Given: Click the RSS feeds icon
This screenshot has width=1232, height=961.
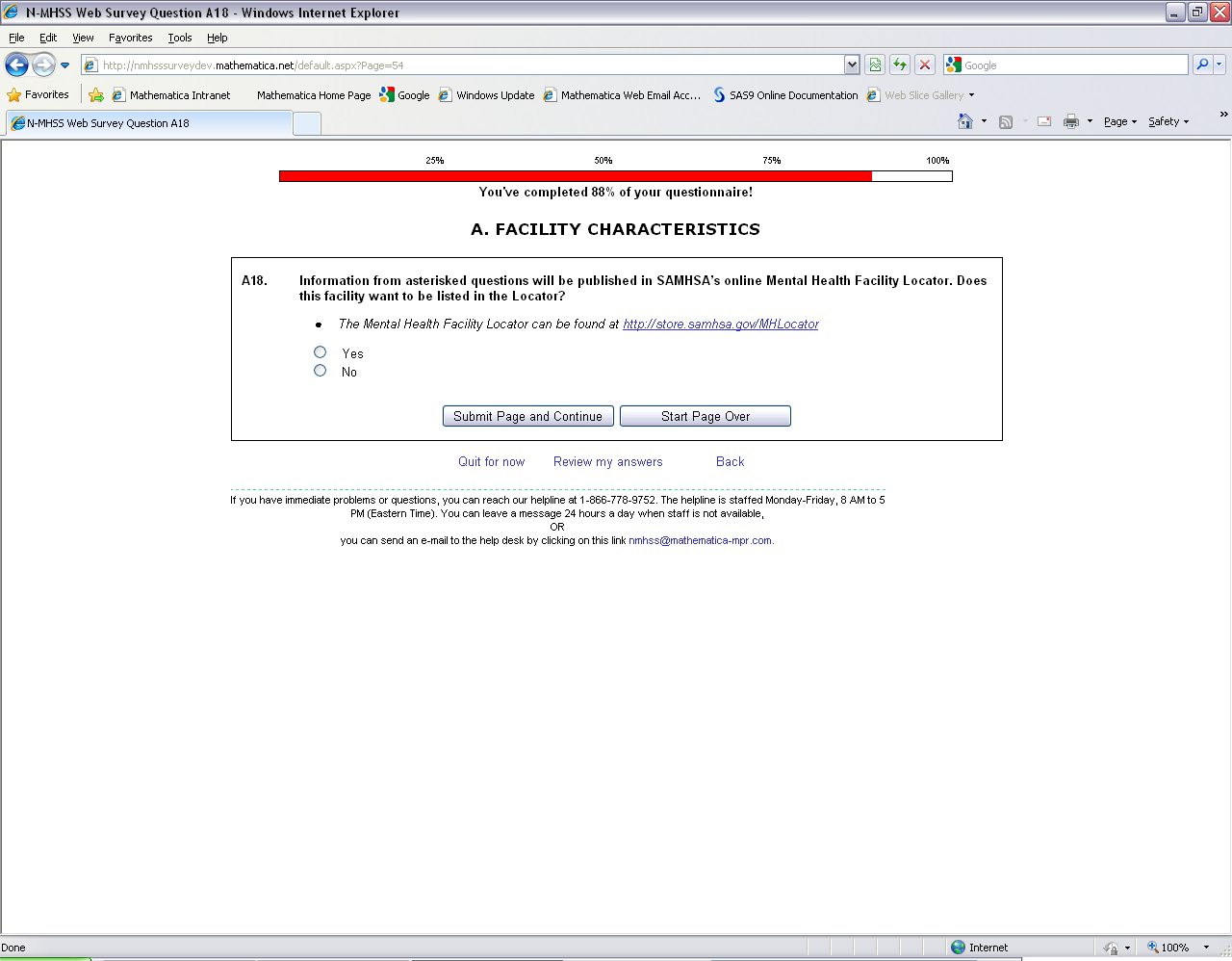Looking at the screenshot, I should (1006, 121).
